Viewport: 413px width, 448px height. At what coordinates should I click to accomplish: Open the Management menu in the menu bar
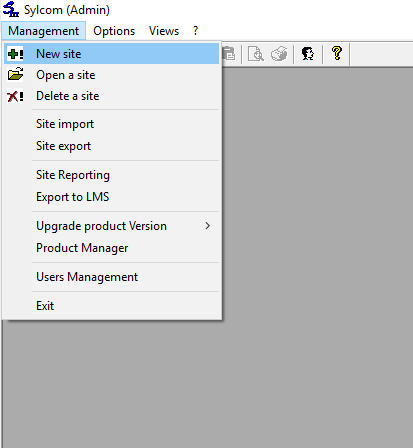pos(44,31)
